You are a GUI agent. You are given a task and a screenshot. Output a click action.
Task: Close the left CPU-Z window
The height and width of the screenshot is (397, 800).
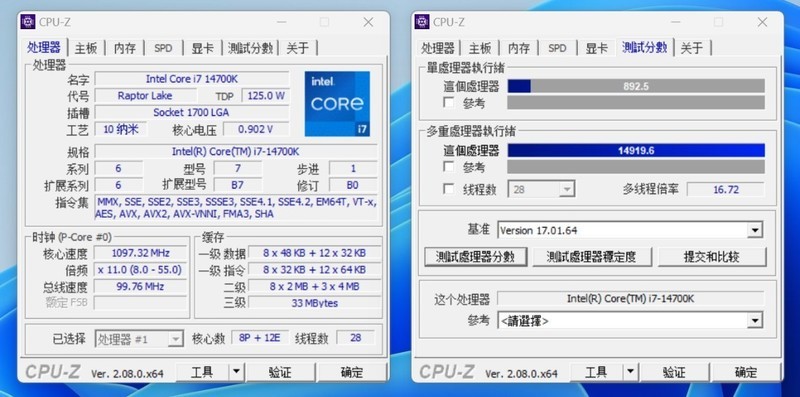368,22
